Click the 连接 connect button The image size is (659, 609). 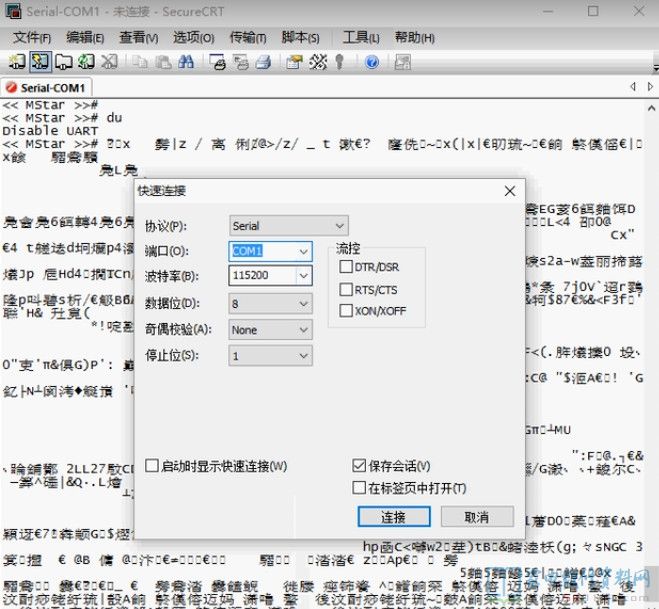coord(392,517)
